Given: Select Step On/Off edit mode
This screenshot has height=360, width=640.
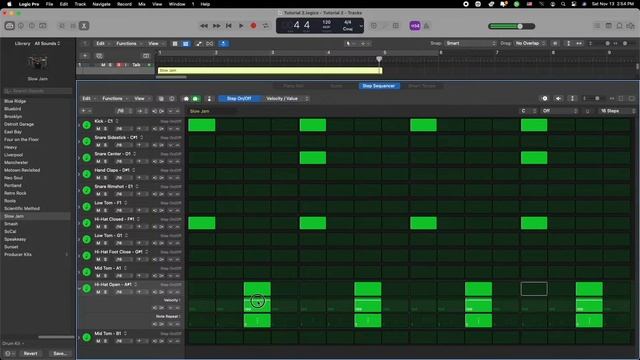Looking at the screenshot, I should [x=239, y=98].
